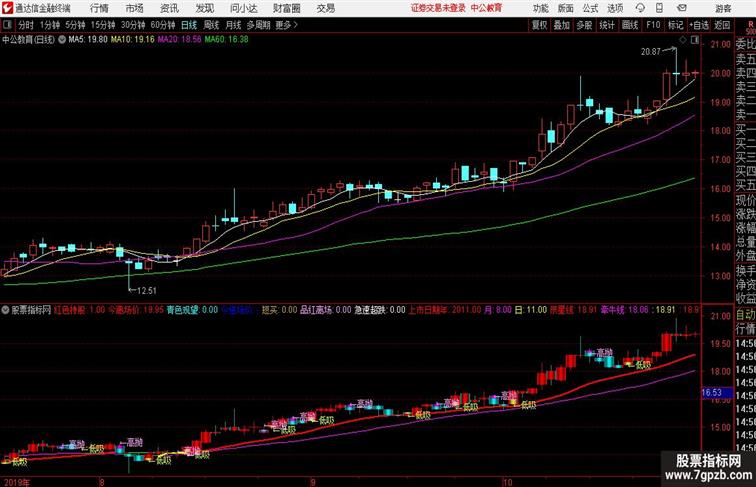Screen dimensions: 756x487
Task: Open the 公式 menu
Action: [x=590, y=8]
